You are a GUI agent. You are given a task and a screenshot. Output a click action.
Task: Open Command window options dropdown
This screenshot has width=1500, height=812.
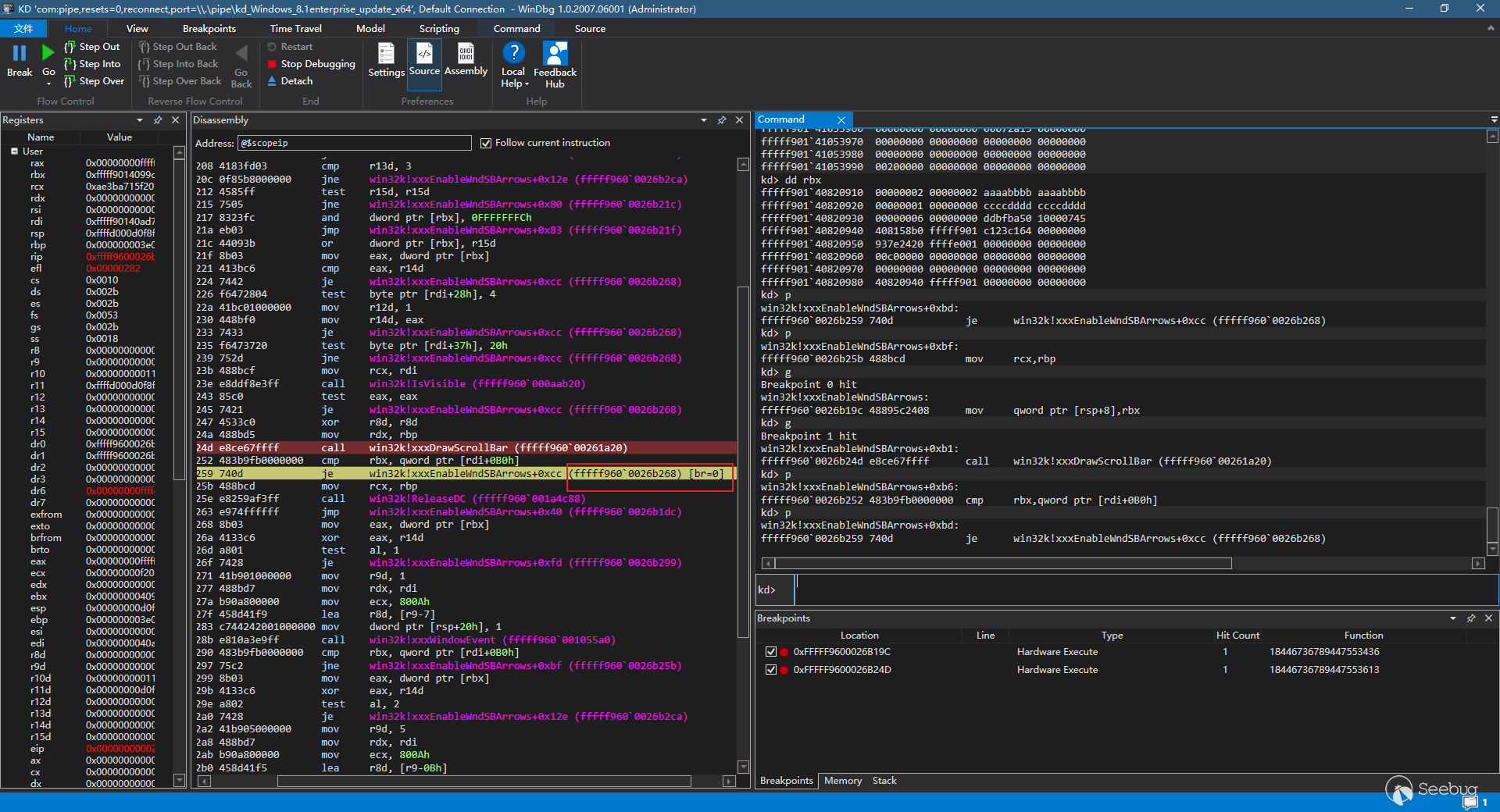click(1494, 119)
